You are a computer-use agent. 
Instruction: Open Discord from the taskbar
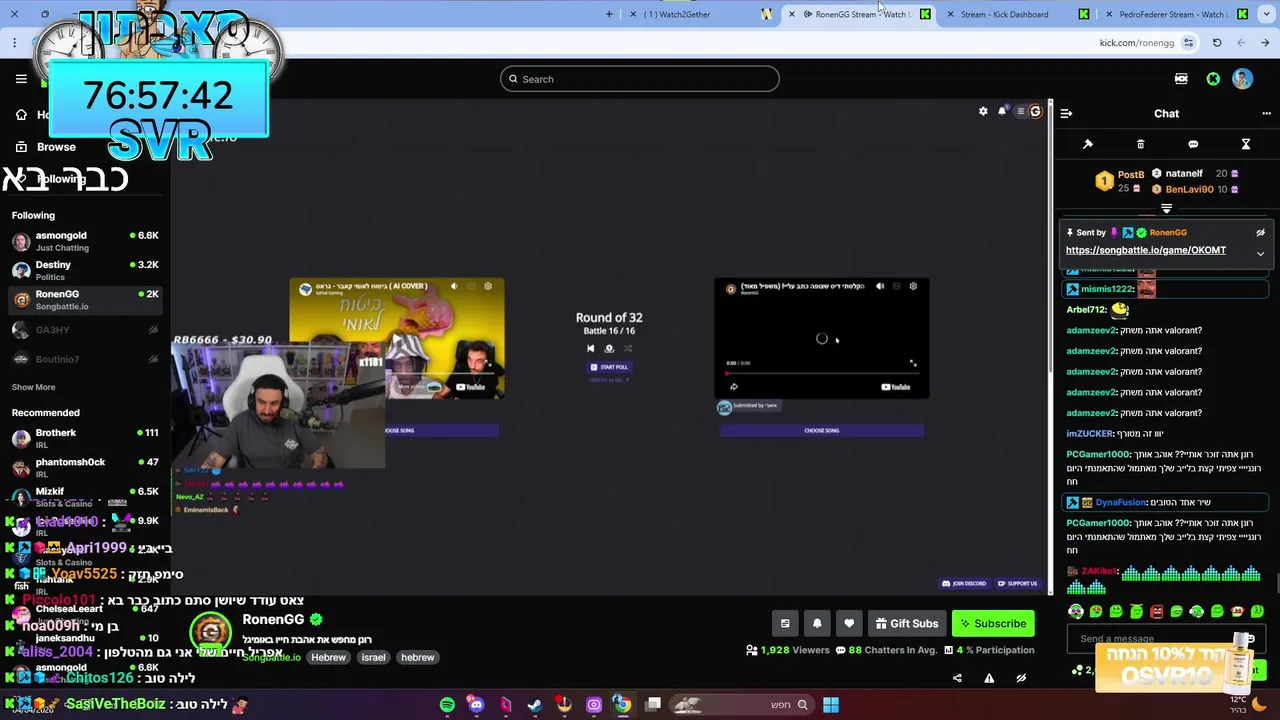point(476,705)
